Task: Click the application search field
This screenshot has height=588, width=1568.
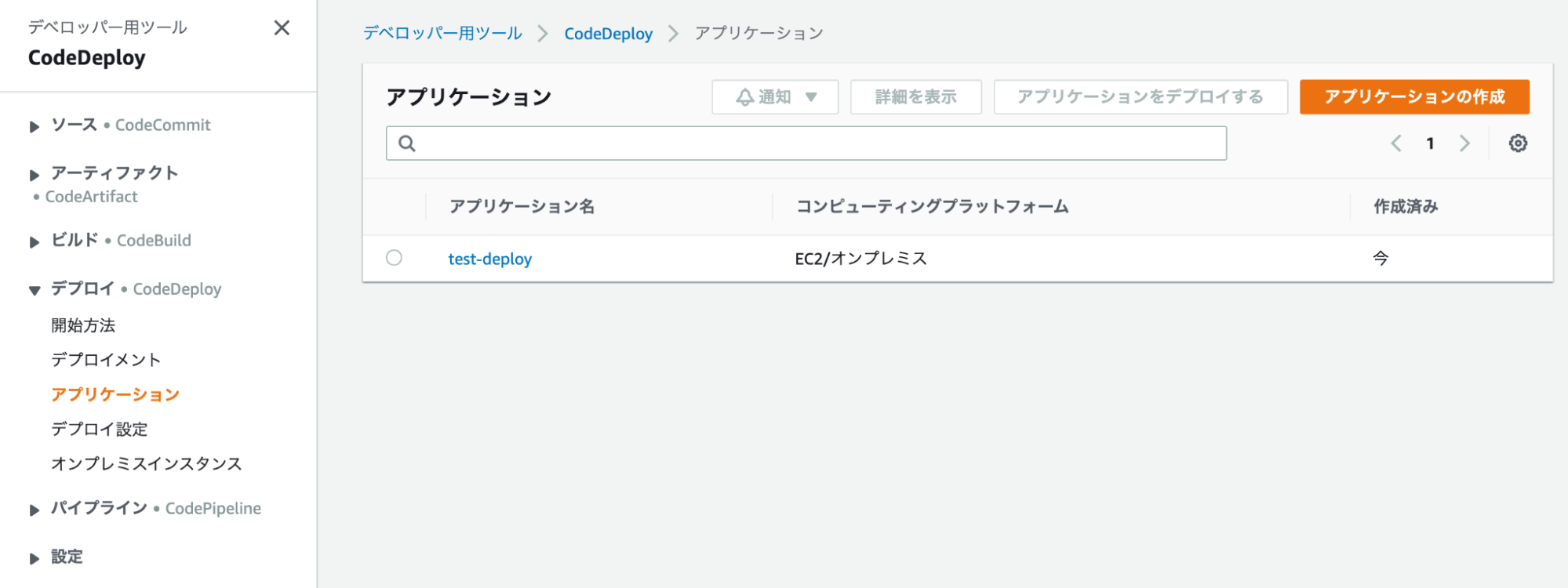Action: (806, 143)
